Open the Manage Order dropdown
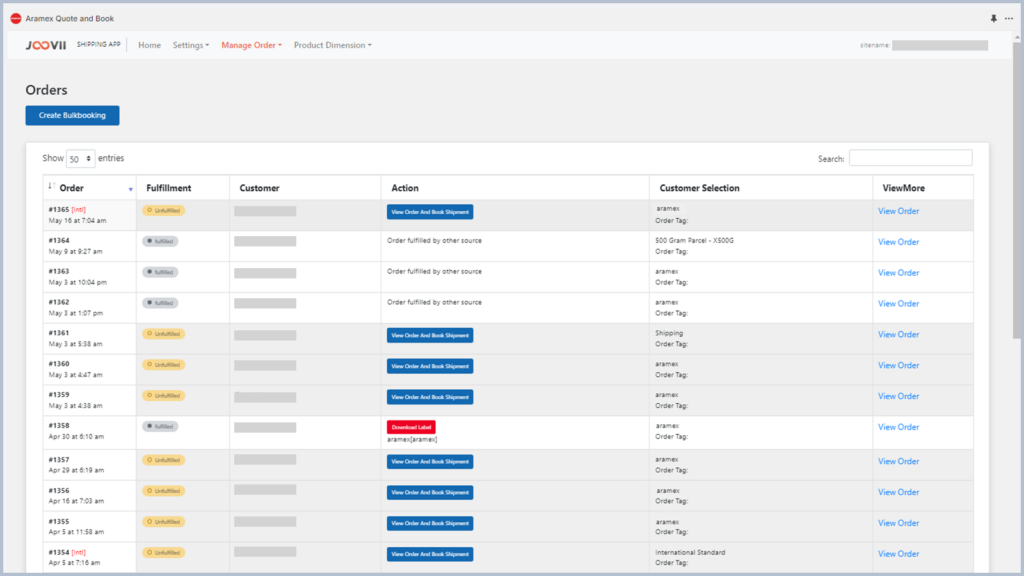 251,45
